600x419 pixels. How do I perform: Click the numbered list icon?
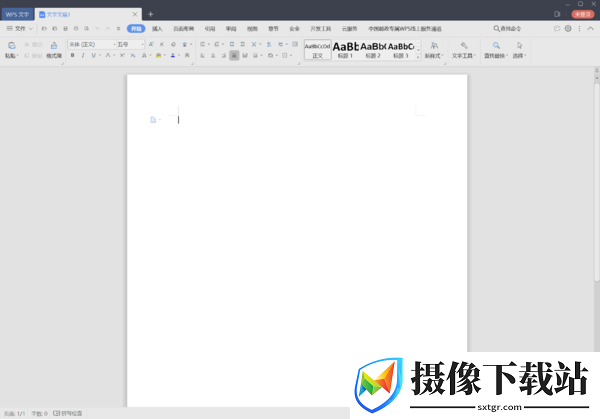(217, 44)
